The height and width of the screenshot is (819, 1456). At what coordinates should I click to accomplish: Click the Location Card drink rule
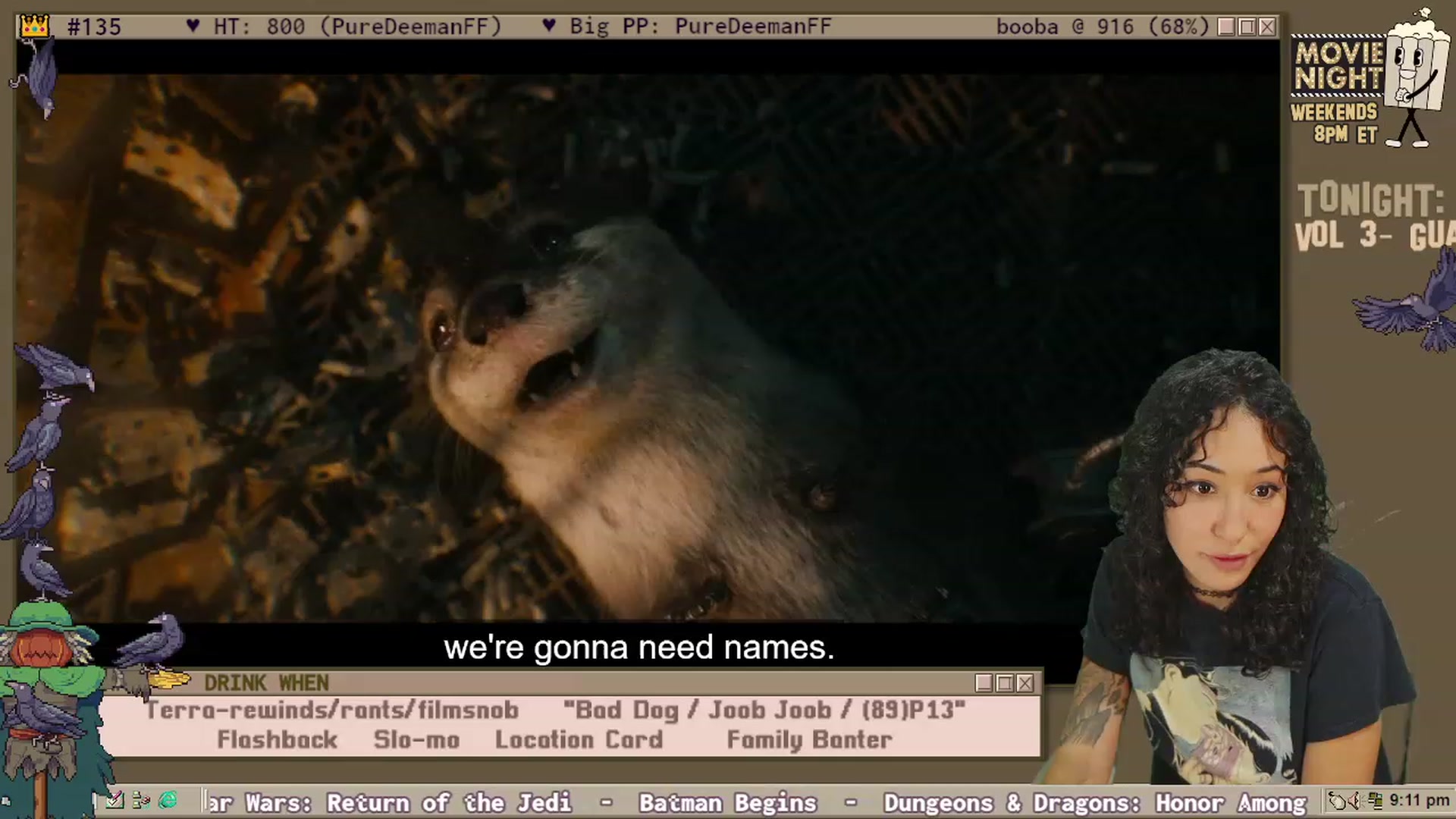pos(579,739)
